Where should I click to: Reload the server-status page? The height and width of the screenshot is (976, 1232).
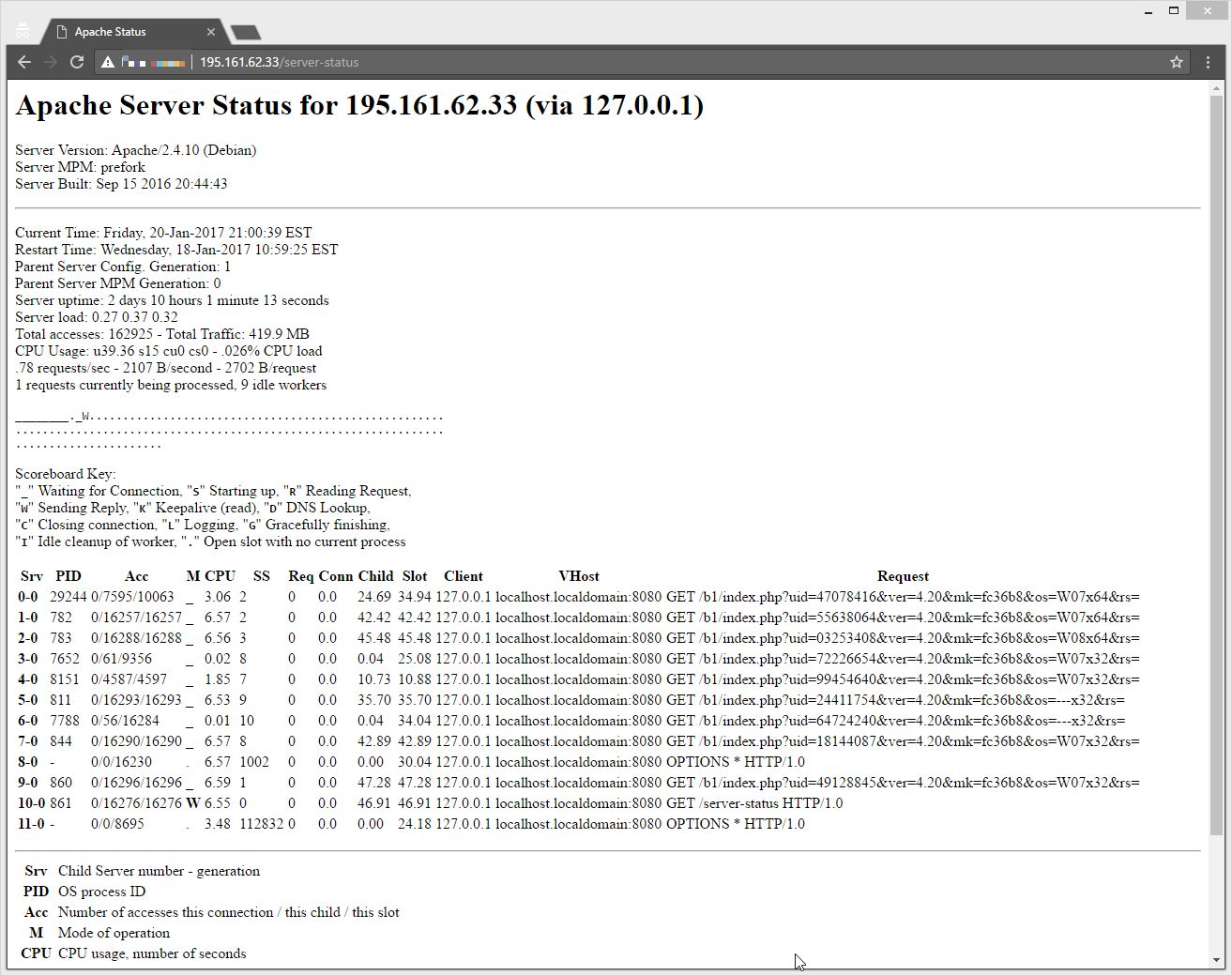[x=77, y=62]
